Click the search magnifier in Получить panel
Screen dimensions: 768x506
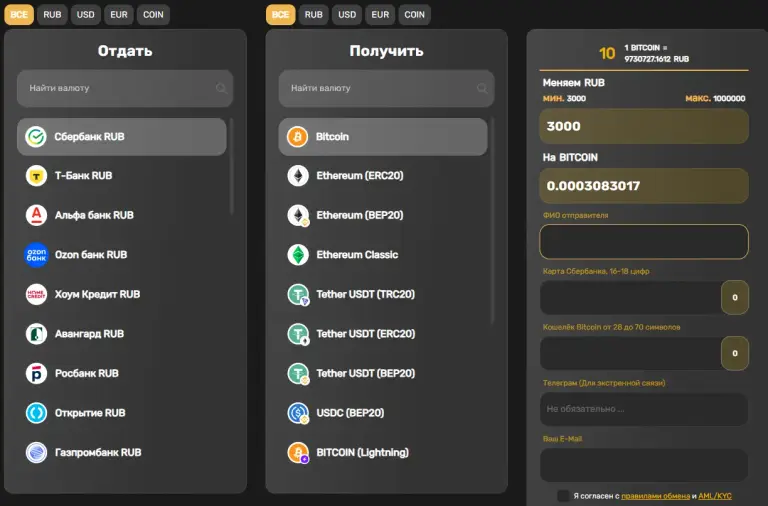pyautogui.click(x=482, y=88)
